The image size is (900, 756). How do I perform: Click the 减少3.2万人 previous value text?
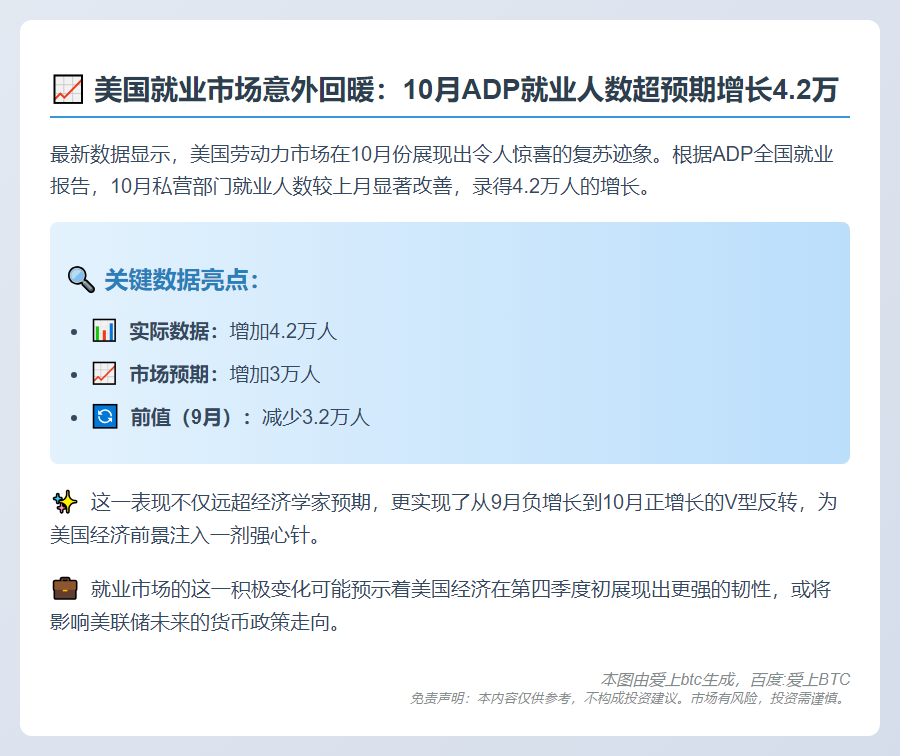coord(315,418)
